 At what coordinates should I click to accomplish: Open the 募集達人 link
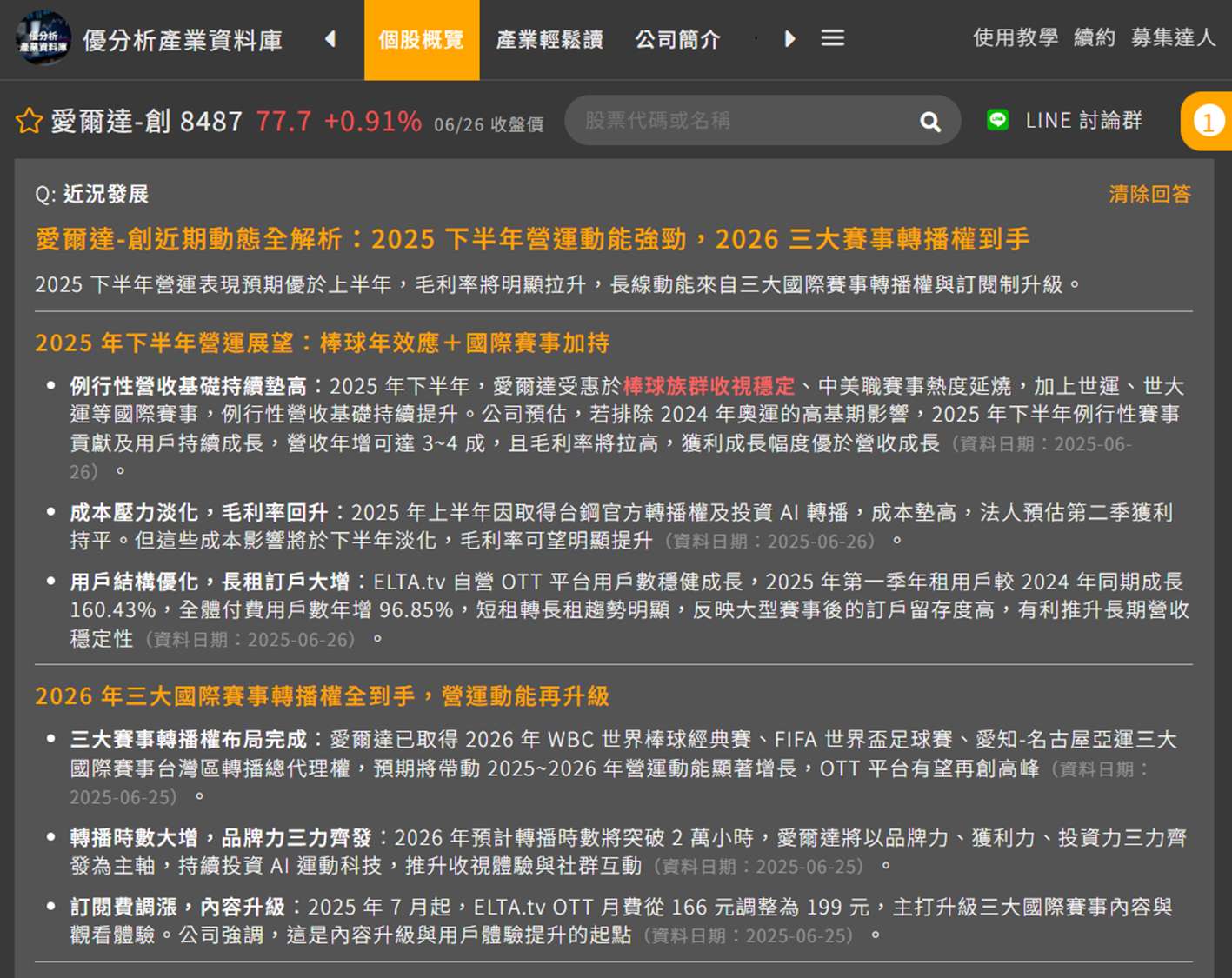click(1173, 37)
